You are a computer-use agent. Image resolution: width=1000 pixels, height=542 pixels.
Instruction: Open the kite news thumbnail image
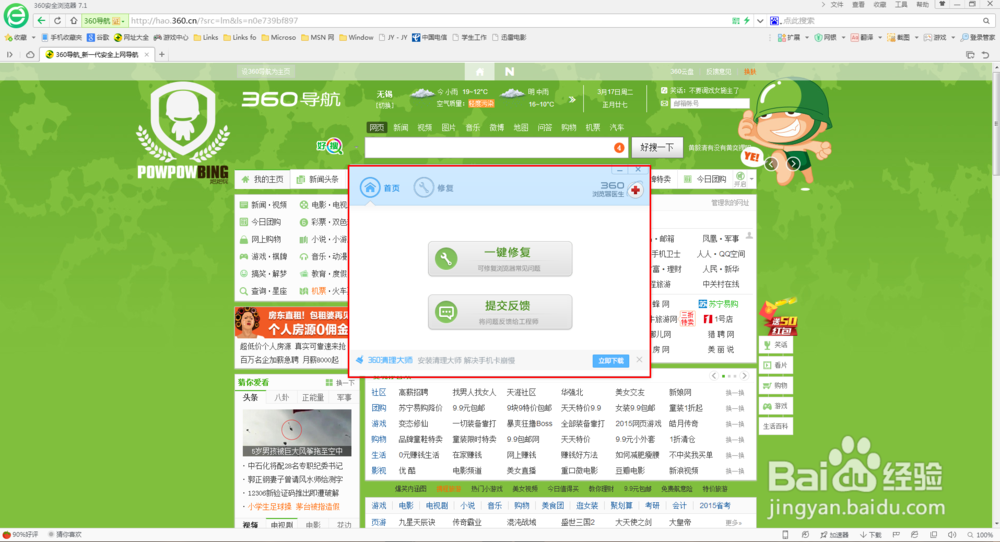click(297, 432)
